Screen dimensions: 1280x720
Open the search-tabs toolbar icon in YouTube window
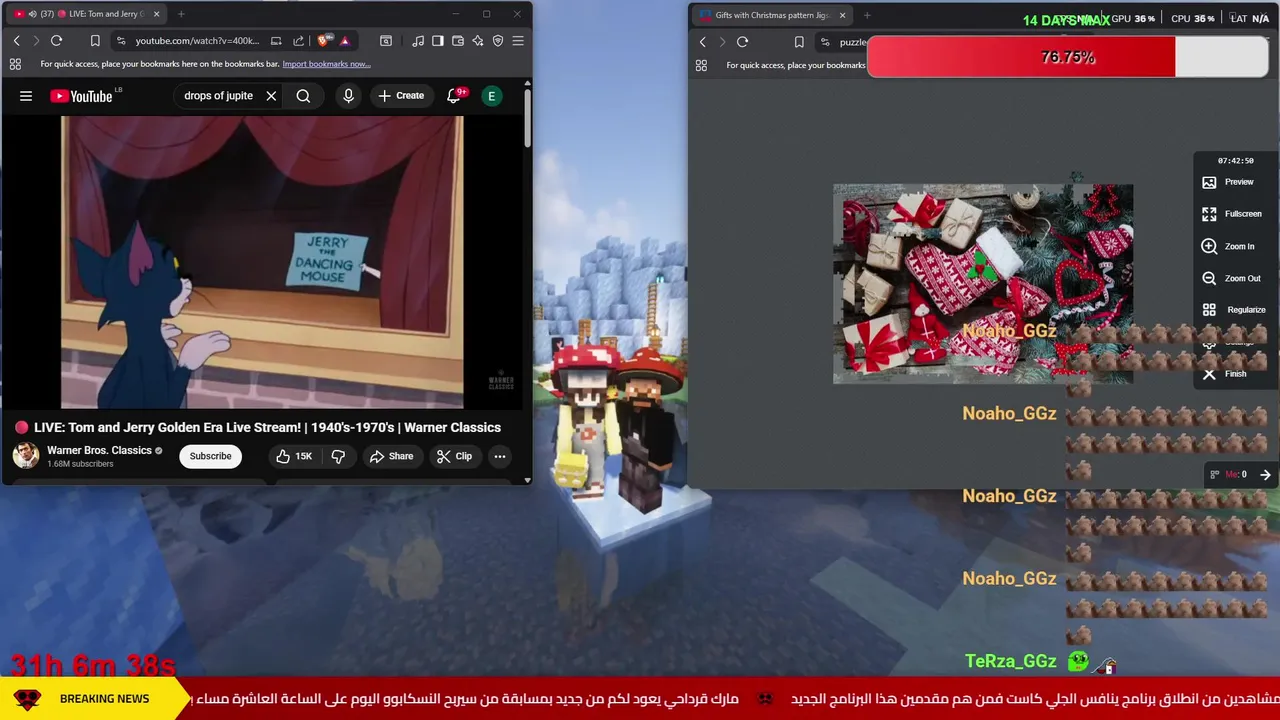[386, 41]
